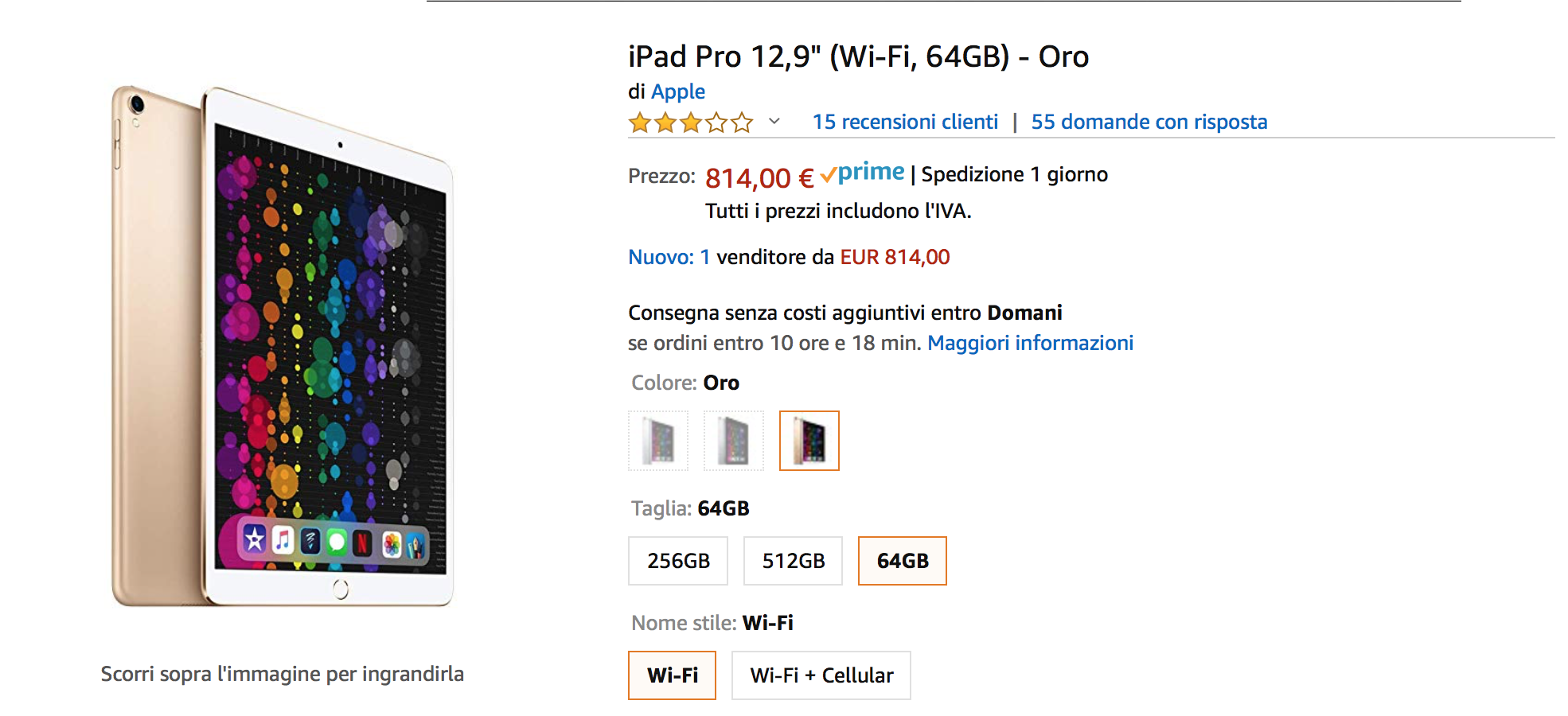Select the 256GB storage option
The height and width of the screenshot is (716, 1568).
[677, 560]
